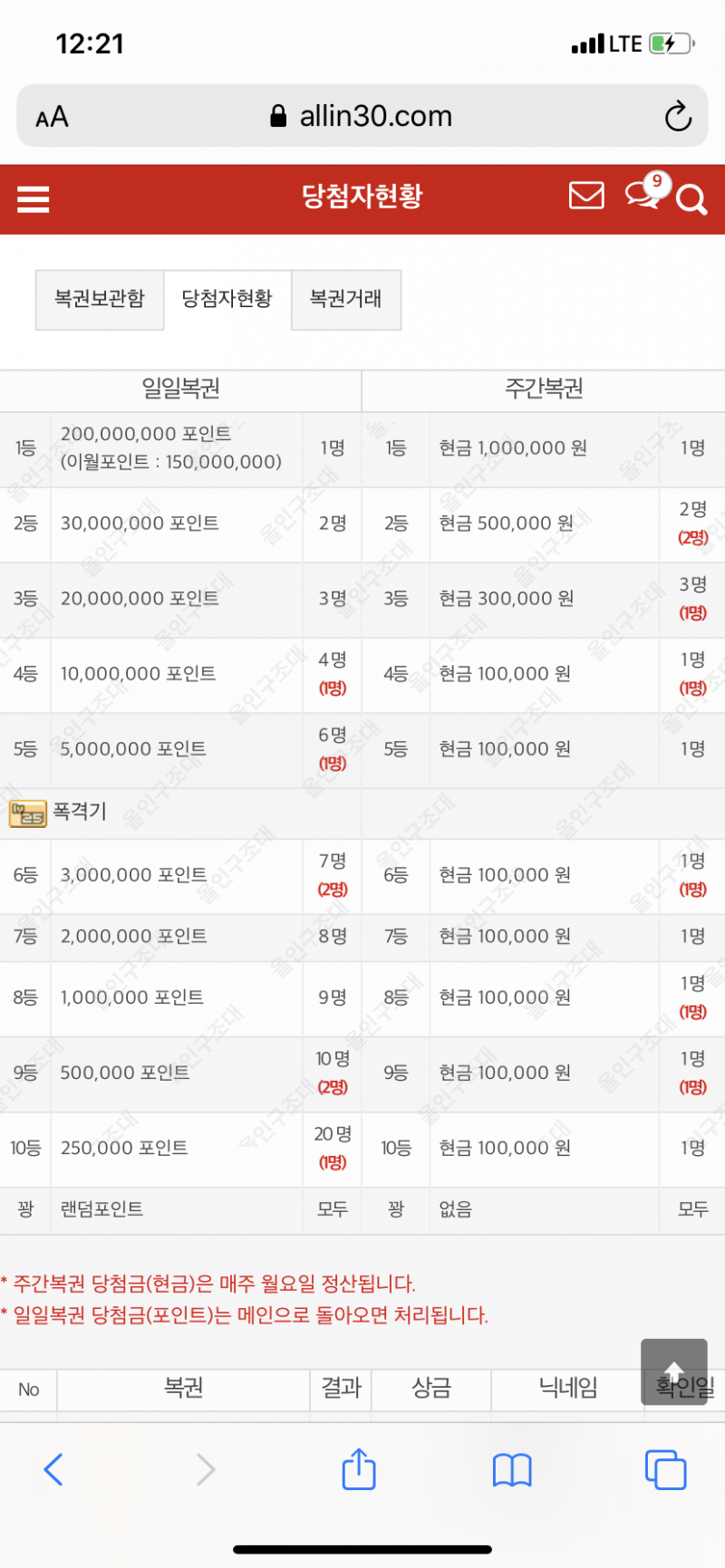The height and width of the screenshot is (1568, 725).
Task: Switch to the 복권거래 tab
Action: (346, 299)
